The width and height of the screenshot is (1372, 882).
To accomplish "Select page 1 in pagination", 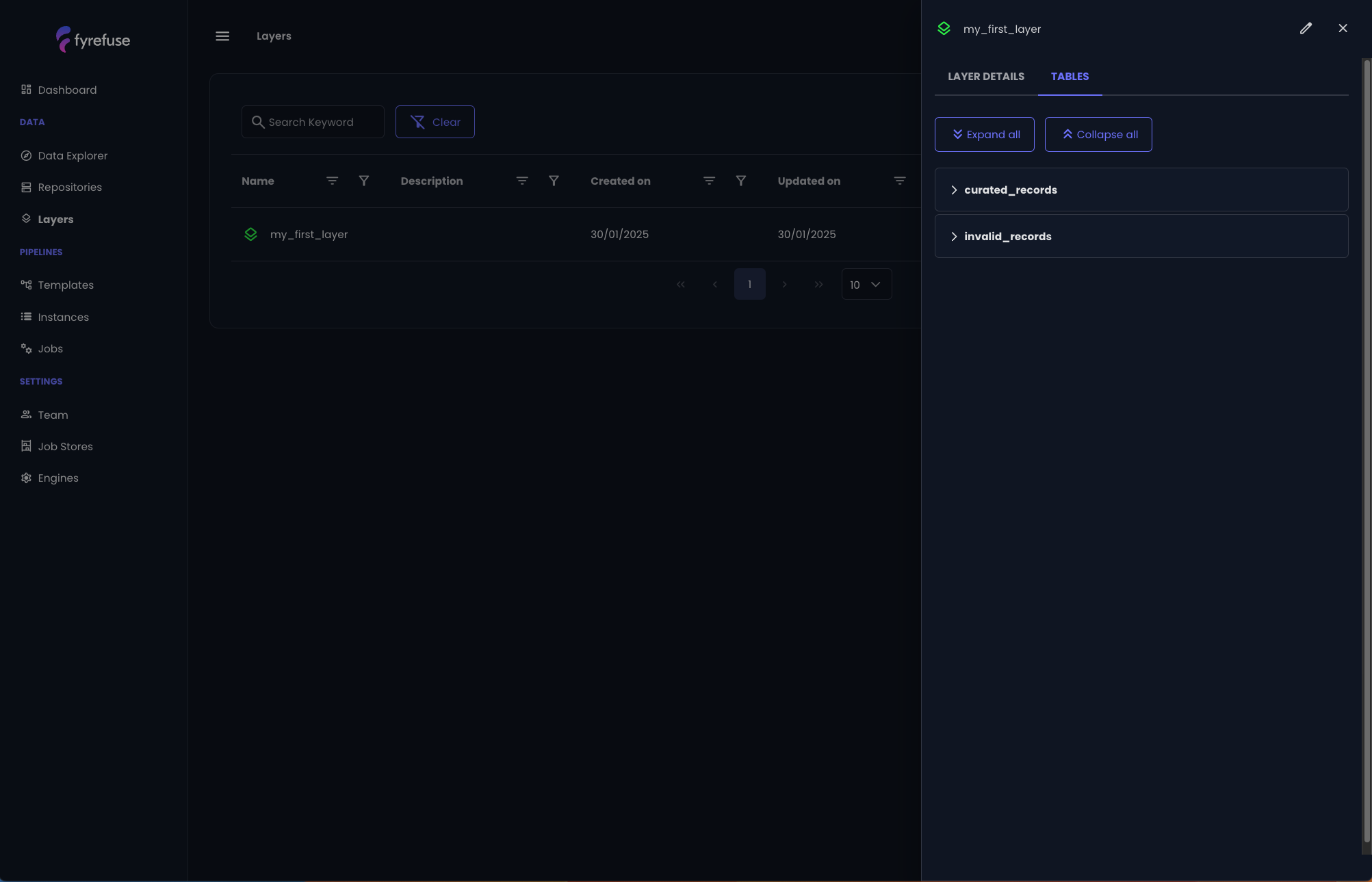I will point(750,284).
